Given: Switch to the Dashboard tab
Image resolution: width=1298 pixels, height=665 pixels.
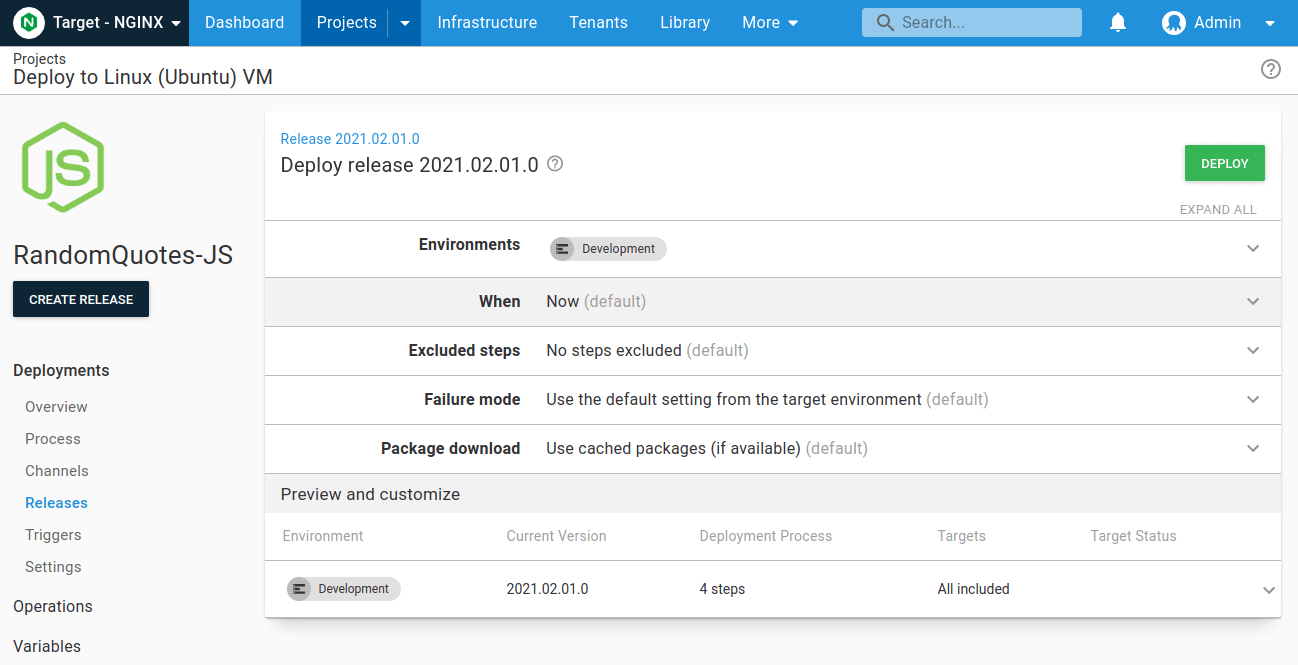Looking at the screenshot, I should pos(244,22).
